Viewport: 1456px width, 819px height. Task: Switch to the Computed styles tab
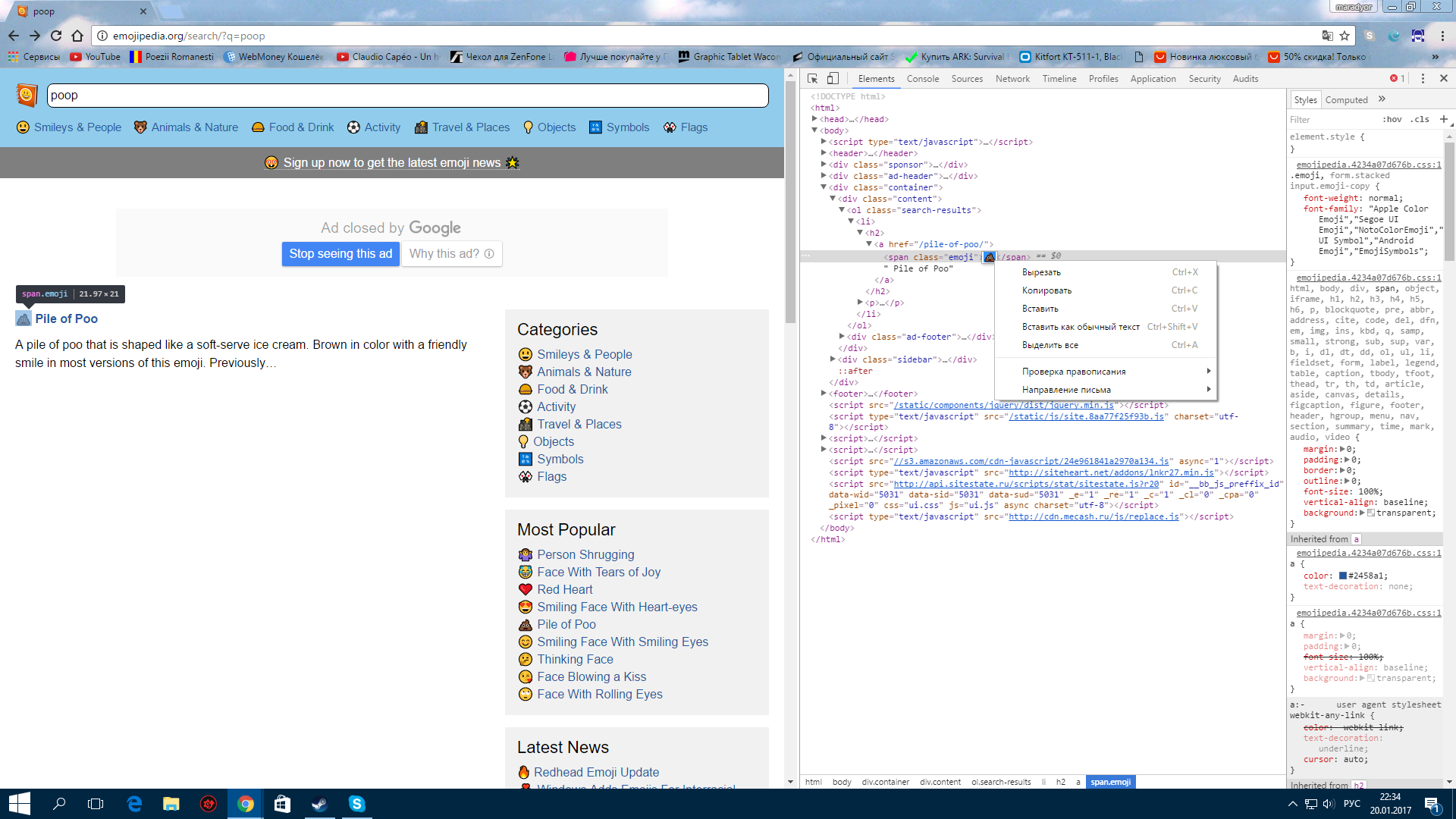coord(1346,100)
